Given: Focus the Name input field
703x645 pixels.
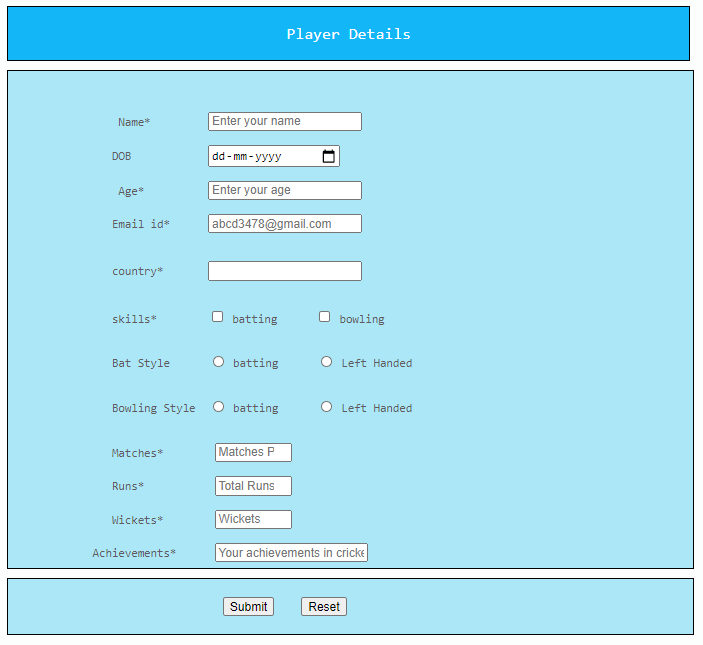Looking at the screenshot, I should pos(285,121).
